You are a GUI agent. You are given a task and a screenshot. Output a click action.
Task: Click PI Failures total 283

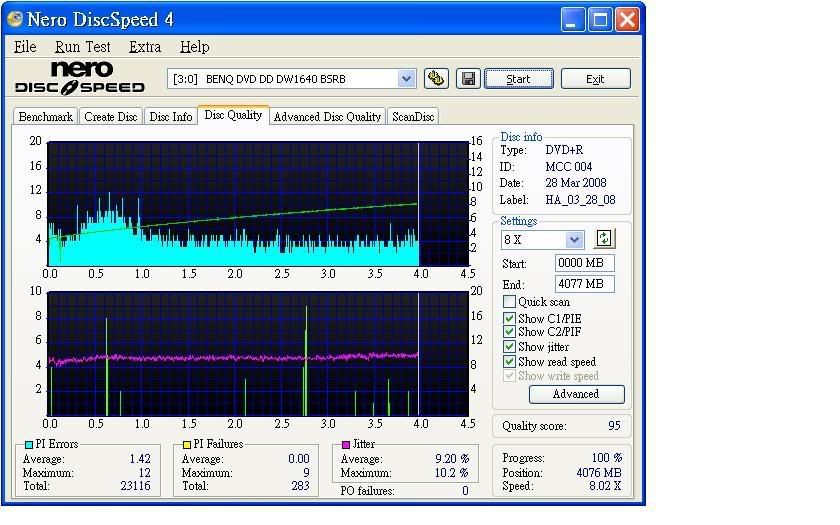click(301, 486)
